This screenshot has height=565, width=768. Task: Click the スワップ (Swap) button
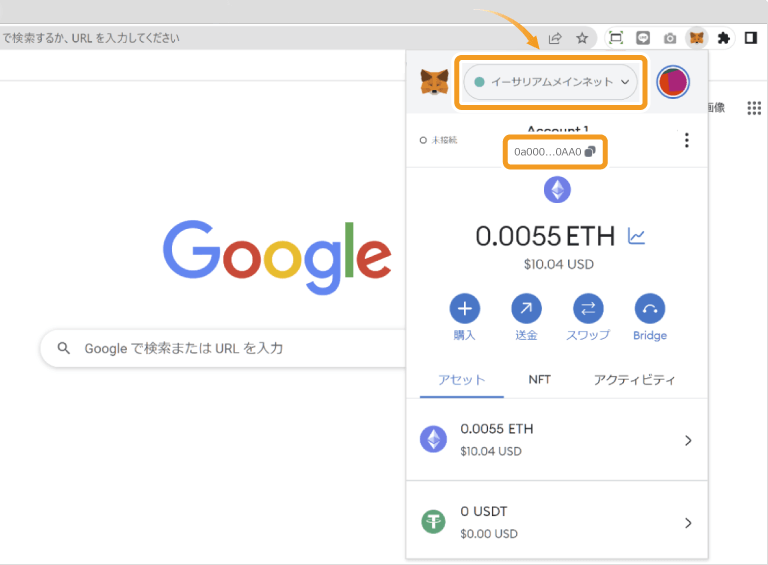(588, 308)
